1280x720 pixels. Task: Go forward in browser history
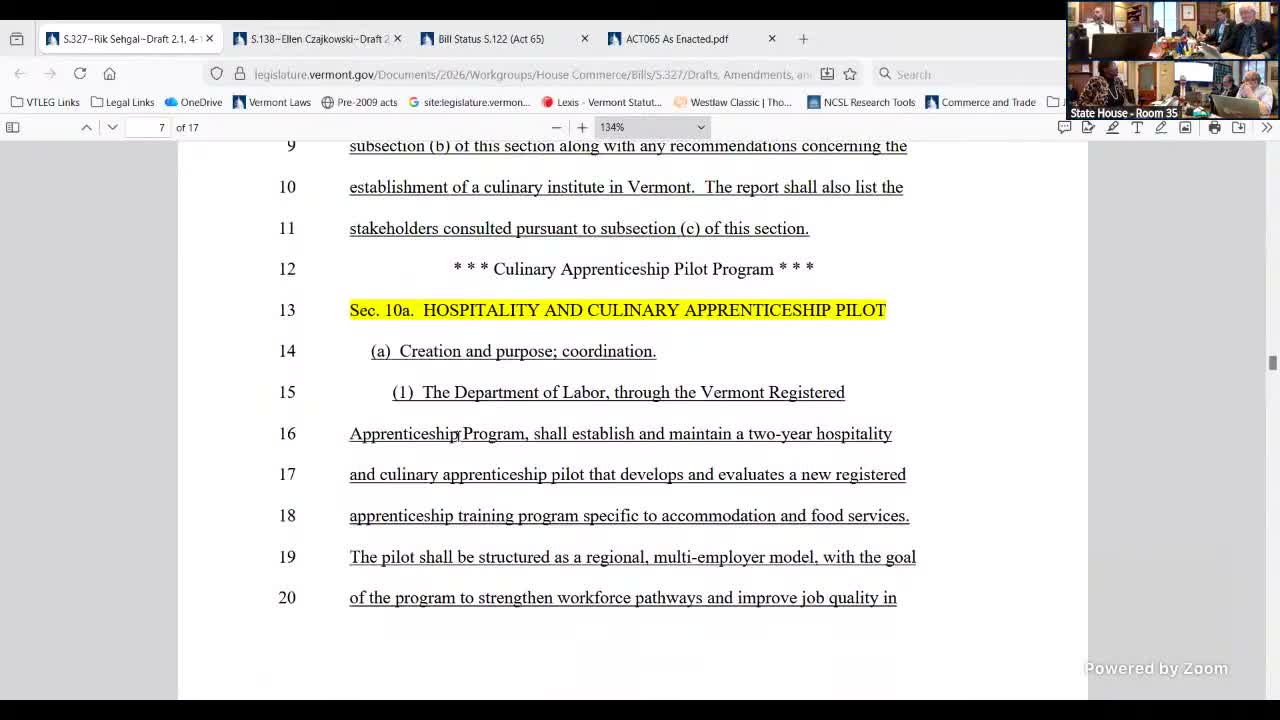point(50,74)
